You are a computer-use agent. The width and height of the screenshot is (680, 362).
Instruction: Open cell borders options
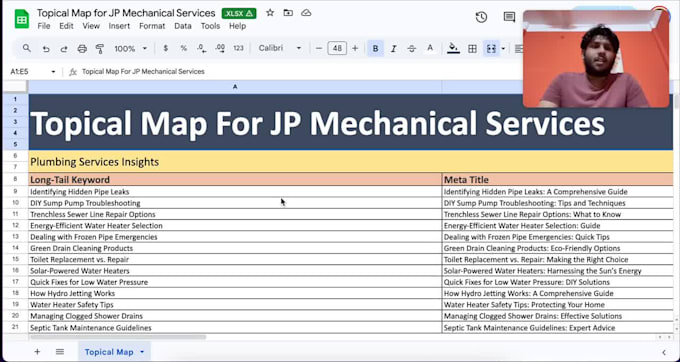click(x=472, y=49)
